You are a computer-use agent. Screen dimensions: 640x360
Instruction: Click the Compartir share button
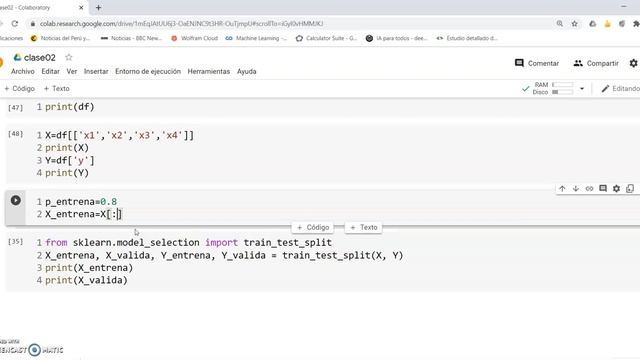pyautogui.click(x=596, y=63)
